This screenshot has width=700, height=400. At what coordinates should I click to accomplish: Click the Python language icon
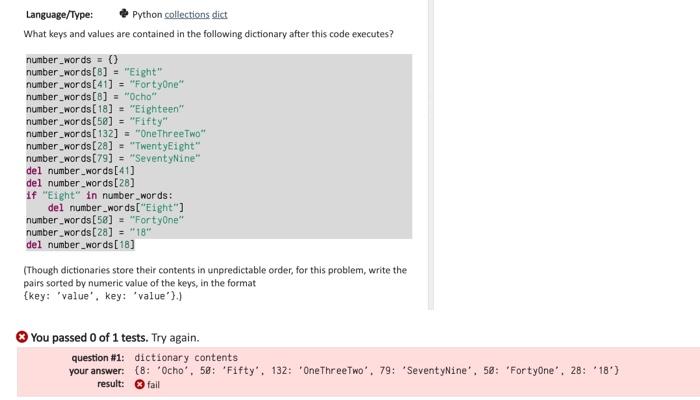[x=124, y=14]
